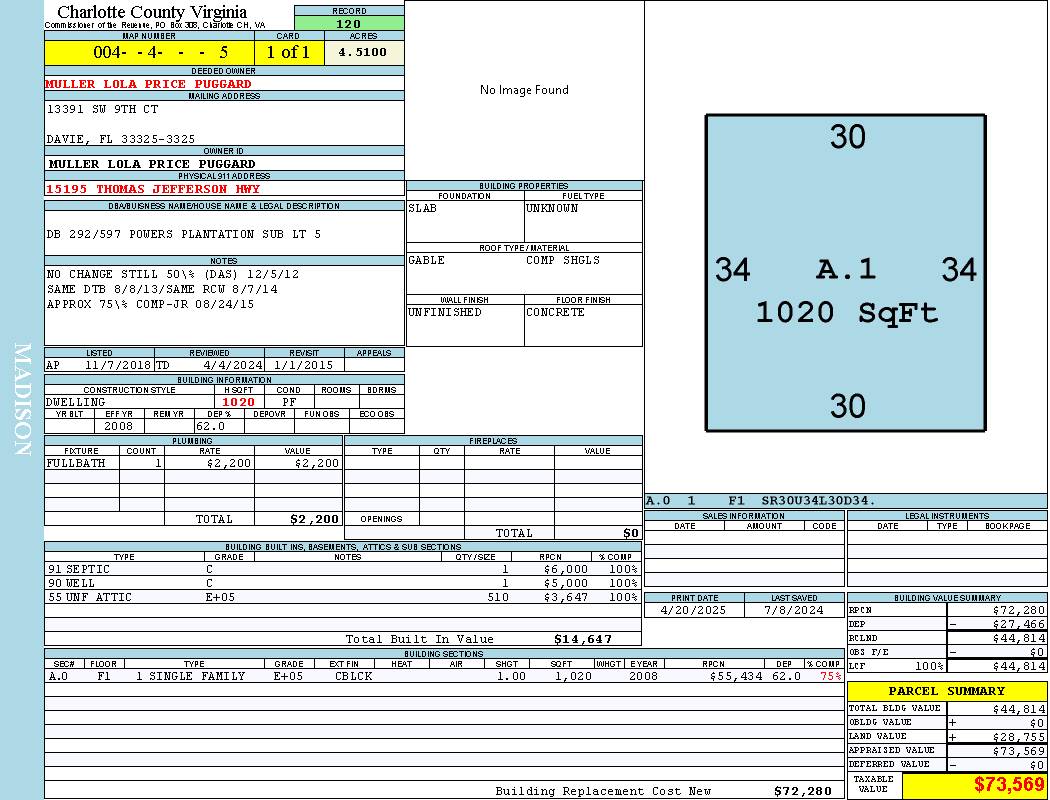Click the Owner ID name in black
Viewport: 1050px width, 800px height.
pyautogui.click(x=151, y=164)
